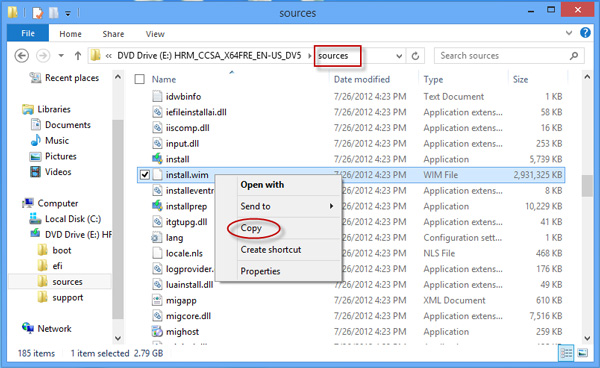The height and width of the screenshot is (368, 600).
Task: Choose Copy from the context menu
Action: click(x=251, y=228)
